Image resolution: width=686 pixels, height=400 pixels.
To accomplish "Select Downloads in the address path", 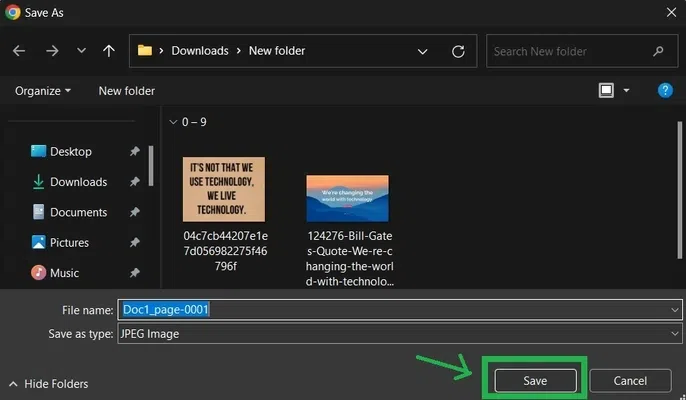I will pos(200,51).
